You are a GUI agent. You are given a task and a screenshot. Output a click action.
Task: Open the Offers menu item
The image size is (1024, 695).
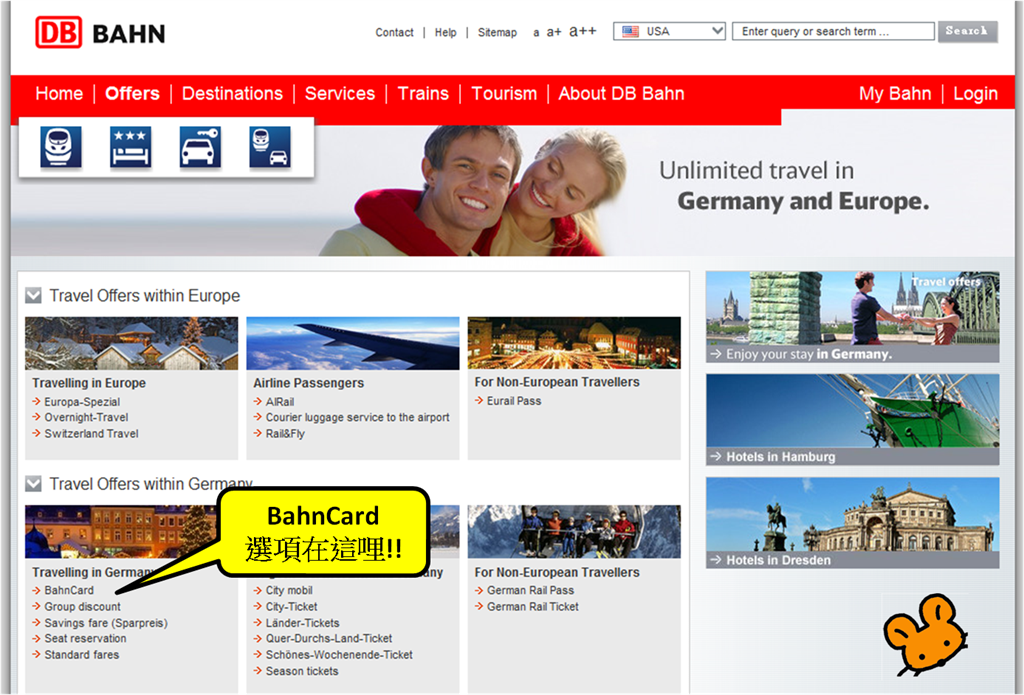(131, 93)
